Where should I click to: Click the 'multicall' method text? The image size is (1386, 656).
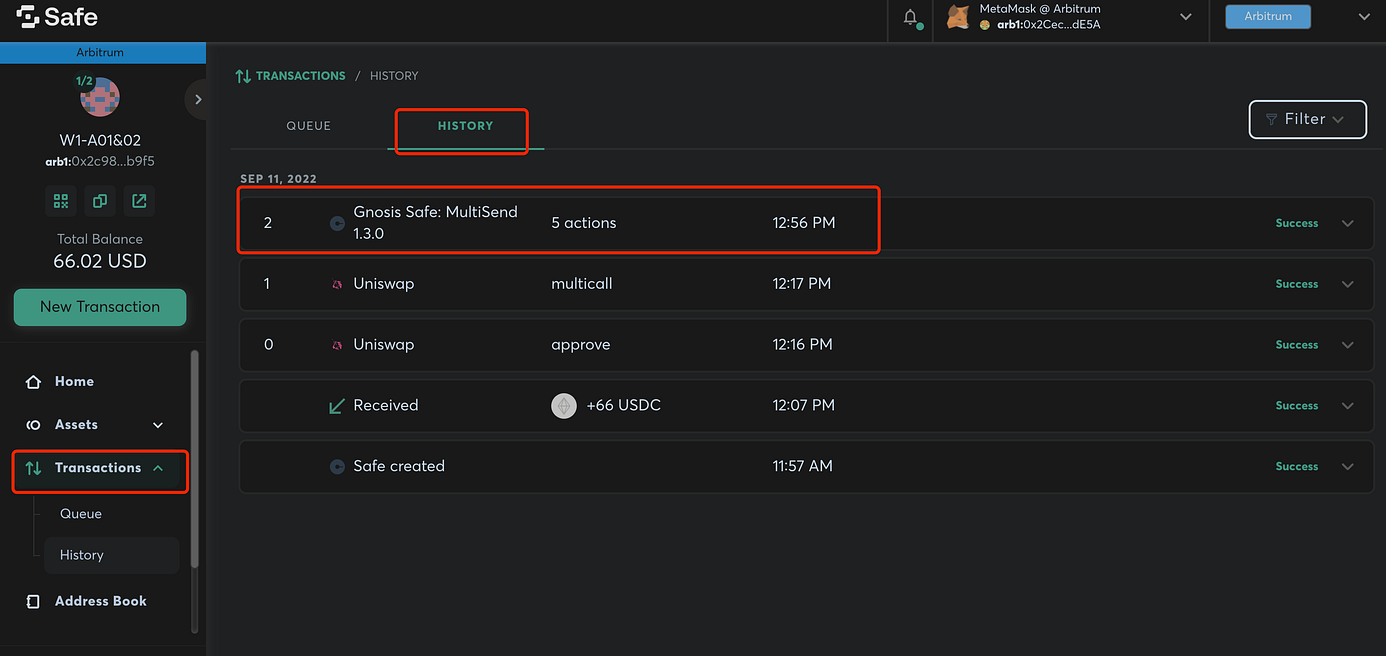coord(582,284)
